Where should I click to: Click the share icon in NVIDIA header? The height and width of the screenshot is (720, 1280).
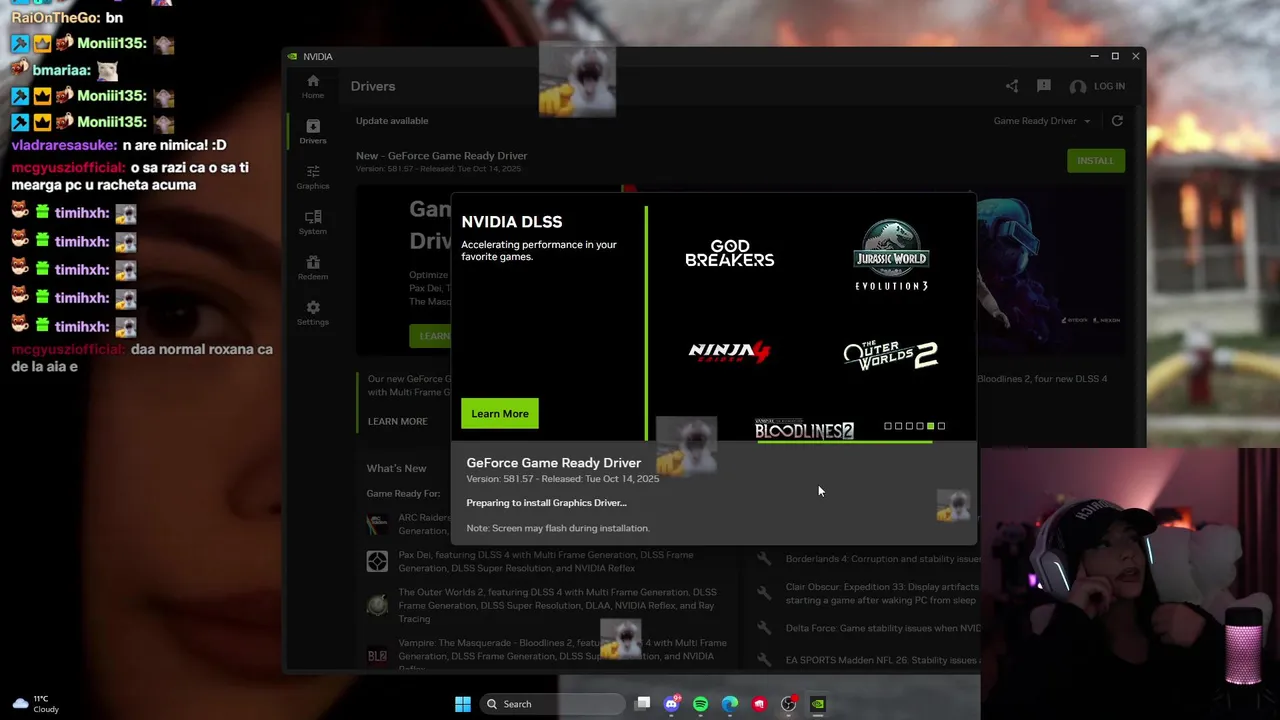tap(1012, 86)
